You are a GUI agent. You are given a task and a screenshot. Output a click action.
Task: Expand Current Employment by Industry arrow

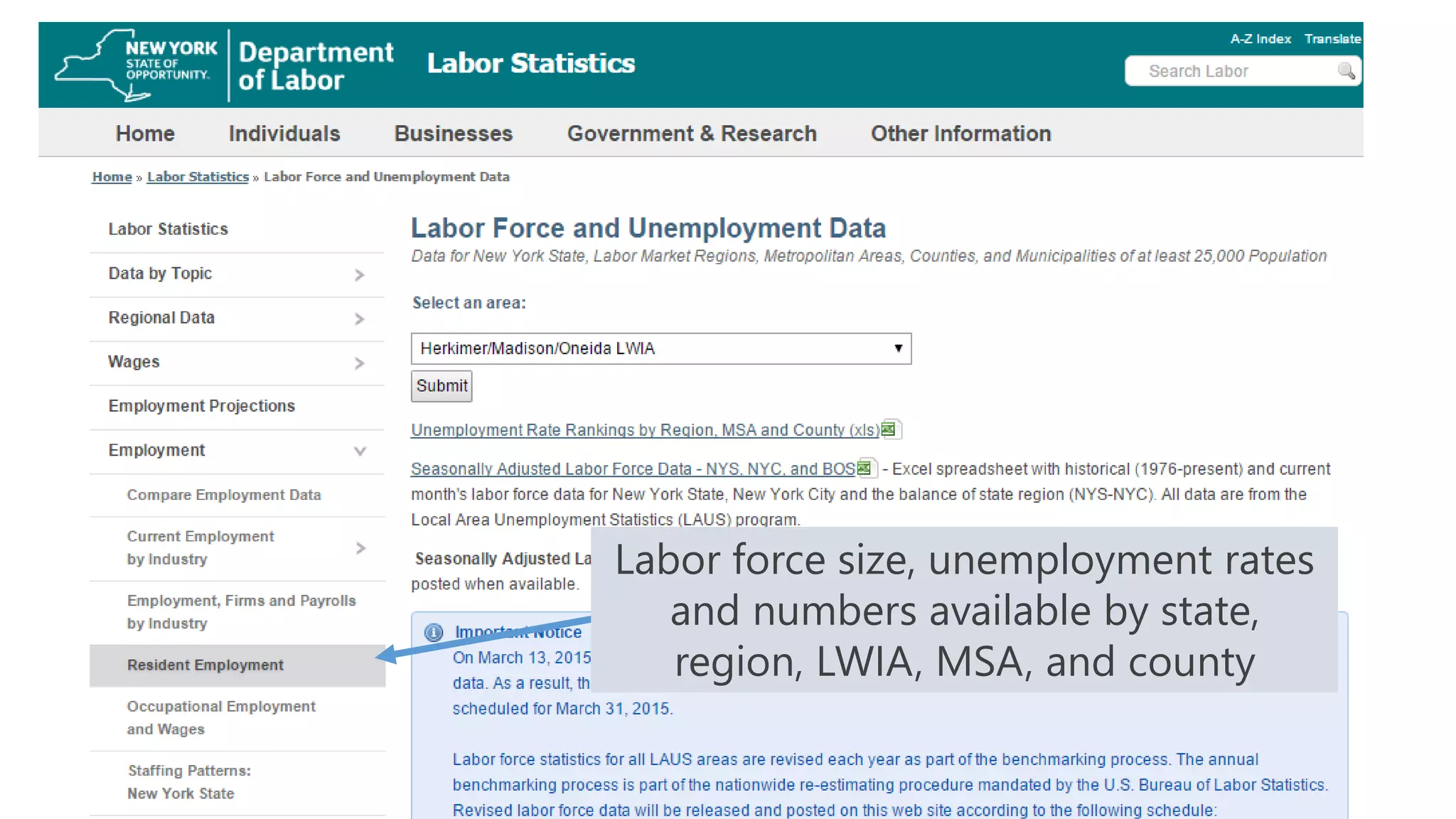(x=361, y=548)
